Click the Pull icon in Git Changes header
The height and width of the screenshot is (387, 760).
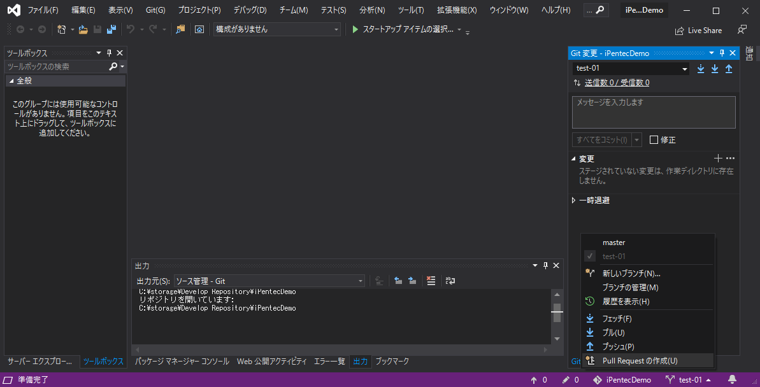pyautogui.click(x=715, y=69)
